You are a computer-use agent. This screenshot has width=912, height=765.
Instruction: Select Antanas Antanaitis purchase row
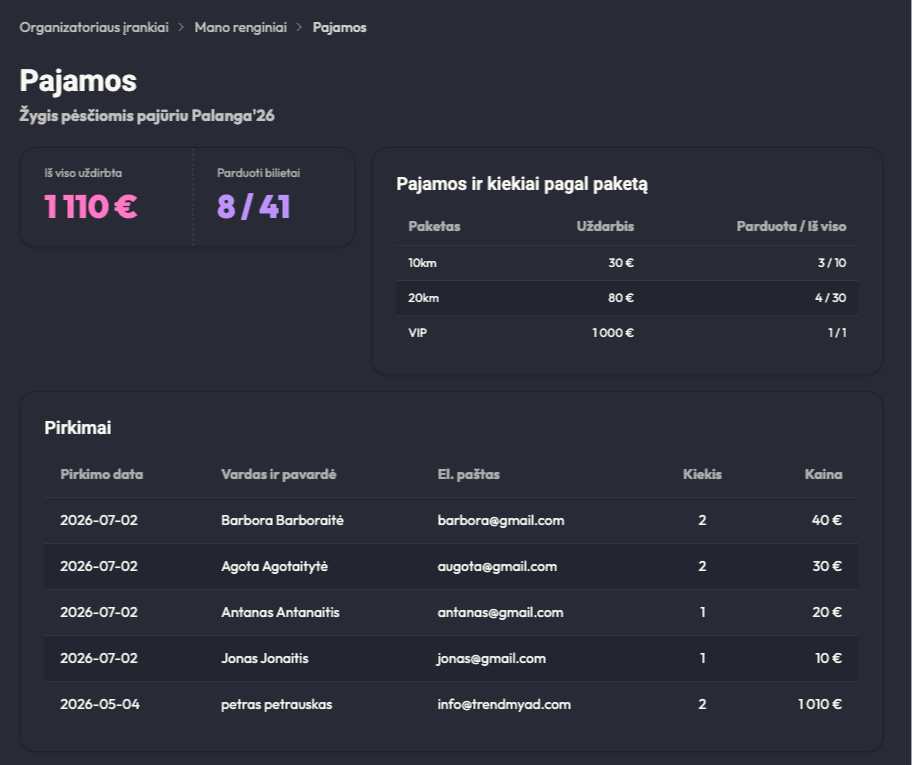click(451, 612)
